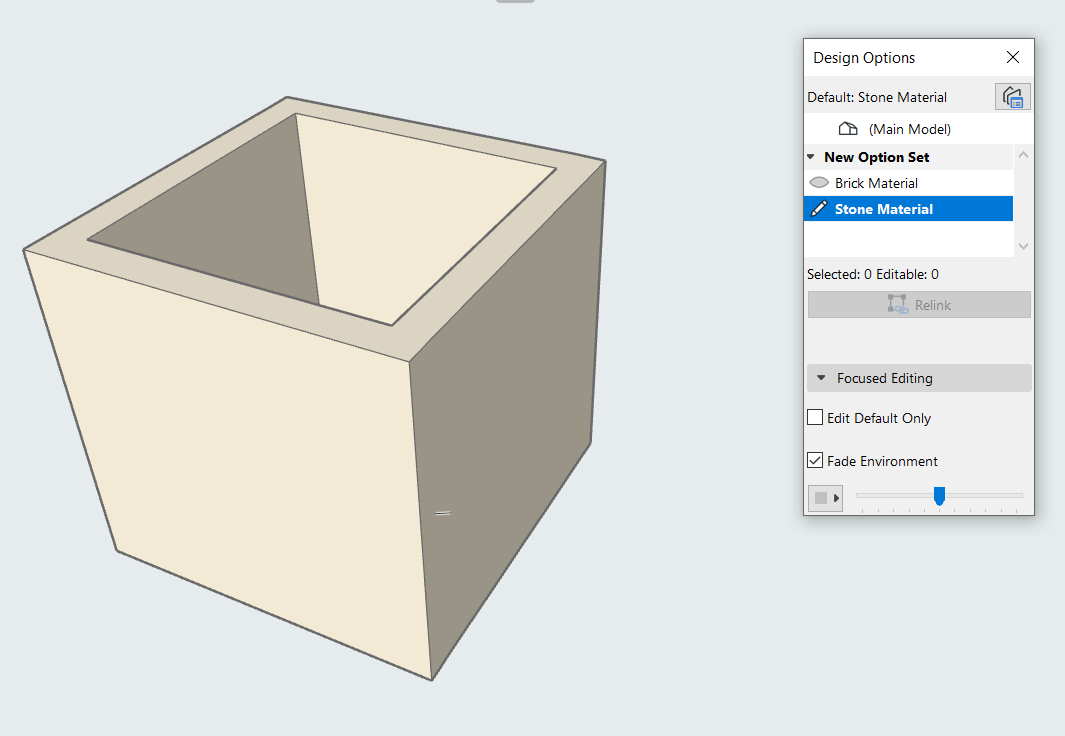The height and width of the screenshot is (736, 1065).
Task: Disable Fade Environment checkbox
Action: (815, 460)
